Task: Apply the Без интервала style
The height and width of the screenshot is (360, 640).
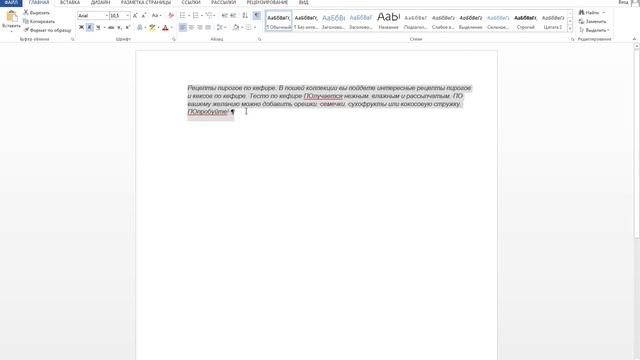Action: [306, 21]
